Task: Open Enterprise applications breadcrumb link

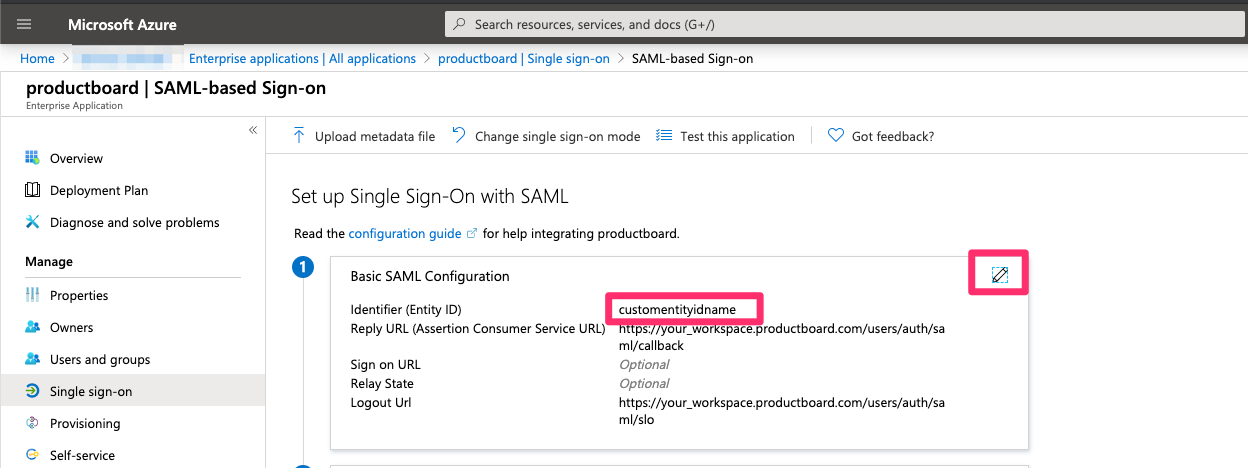Action: [x=302, y=58]
